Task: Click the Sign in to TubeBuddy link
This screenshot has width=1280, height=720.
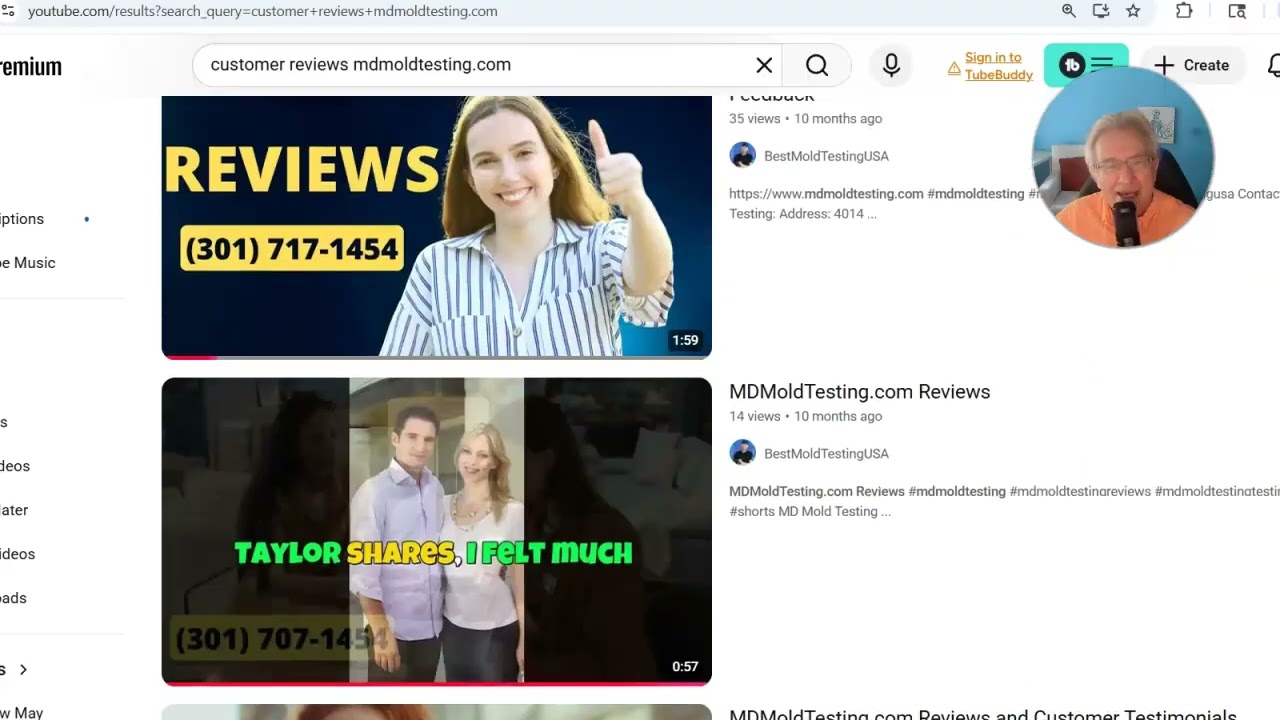Action: point(998,66)
